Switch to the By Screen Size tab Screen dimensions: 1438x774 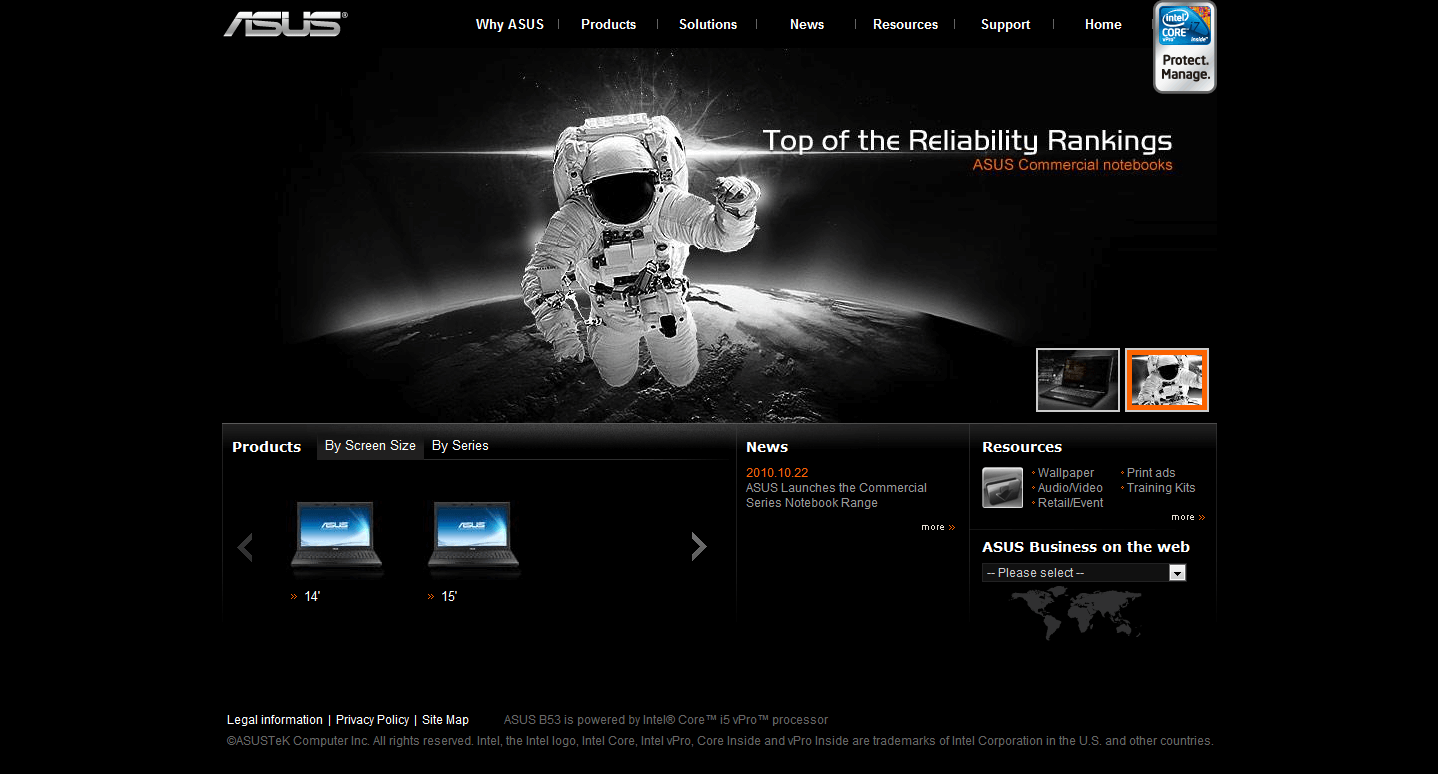tap(370, 446)
